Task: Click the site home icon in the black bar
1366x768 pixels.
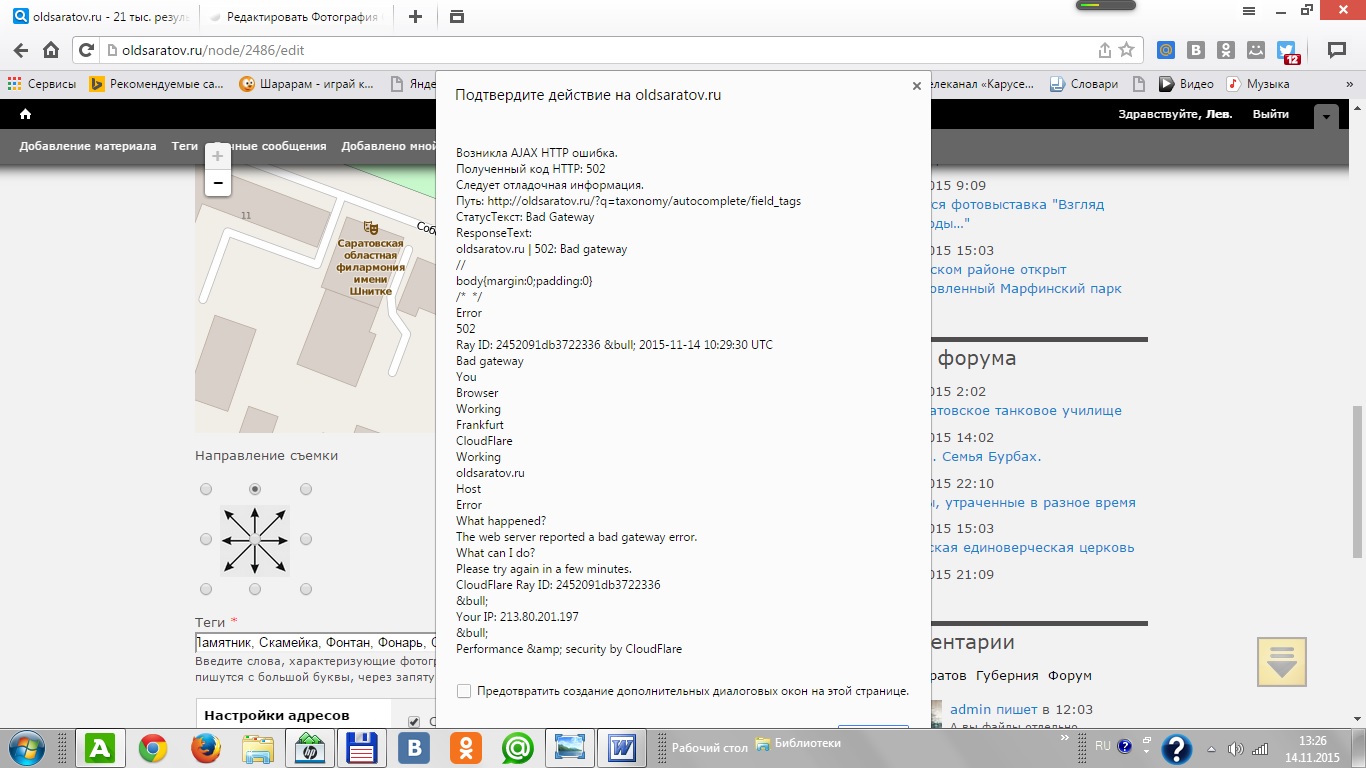Action: click(x=25, y=114)
